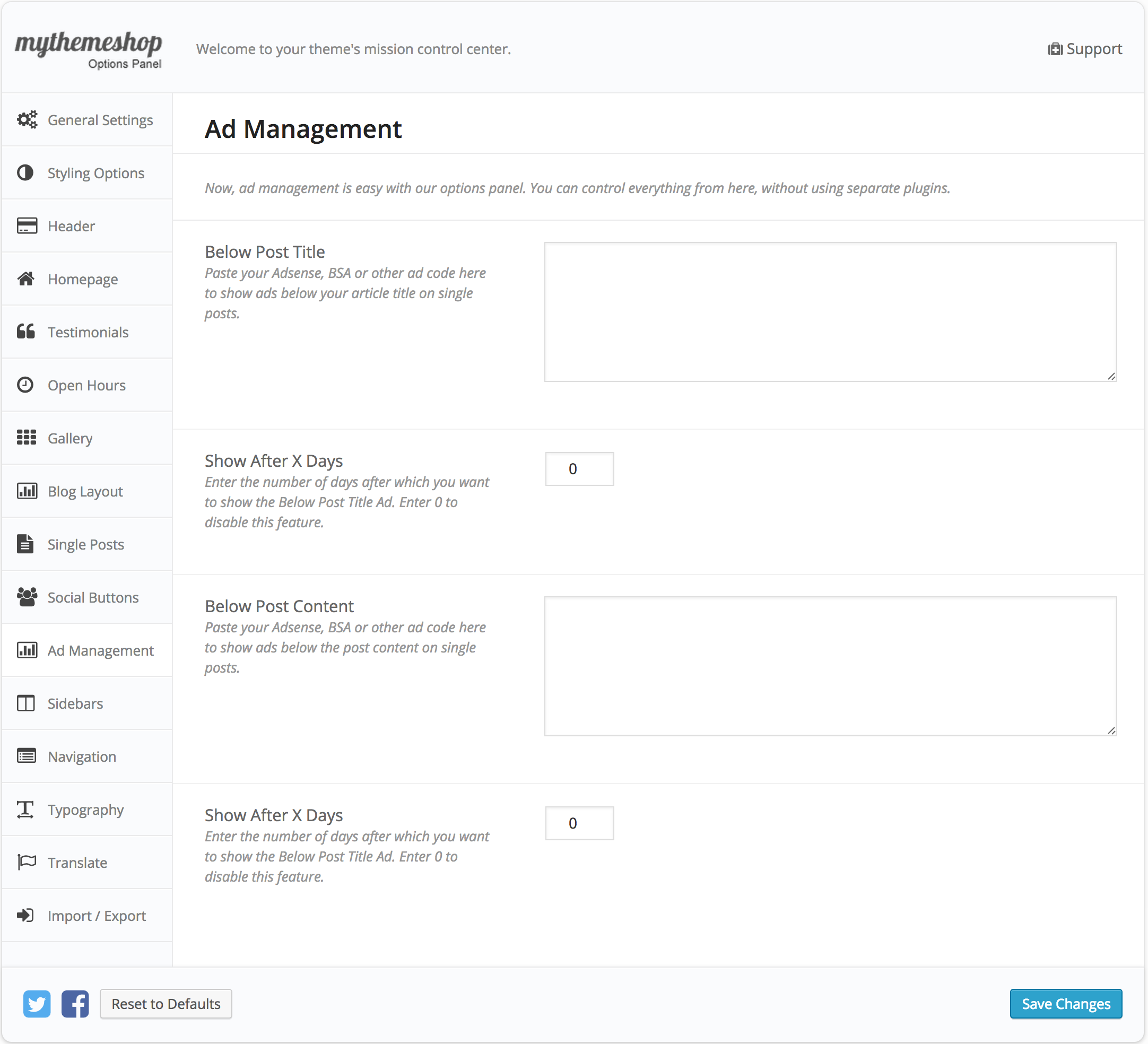Click the Twitter bird icon
The width and height of the screenshot is (1148, 1044).
[x=37, y=1004]
